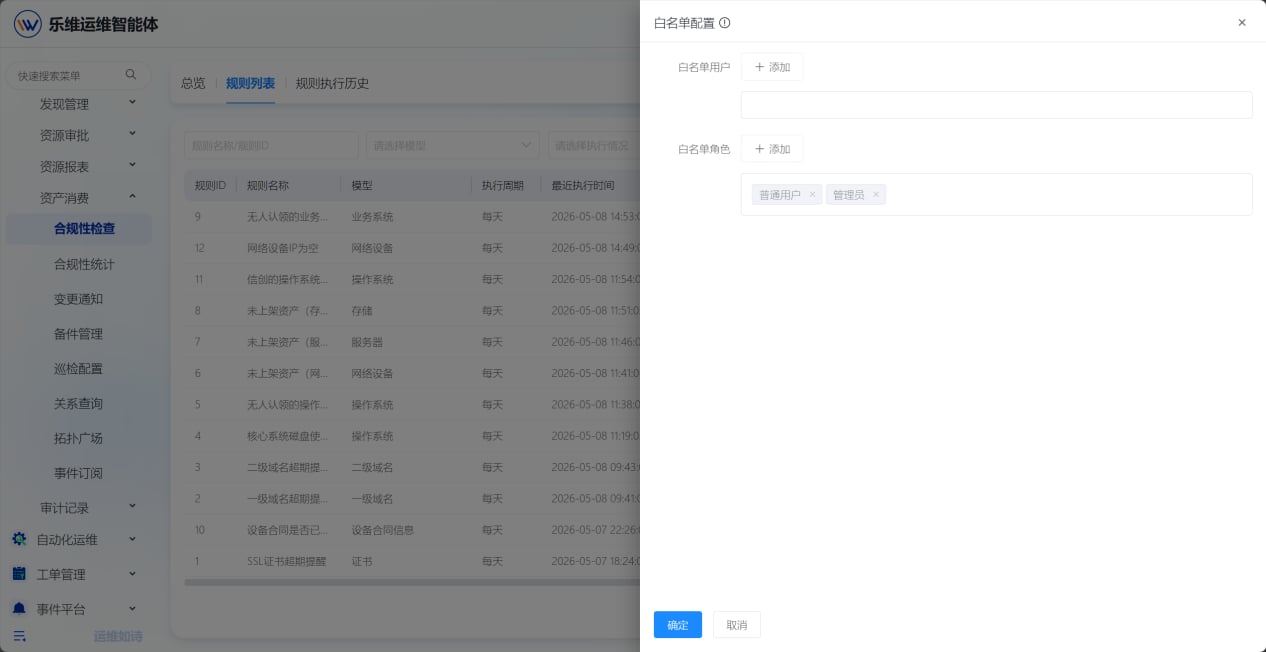Expand the 资源审批 menu chevron
The image size is (1266, 652).
coord(132,134)
